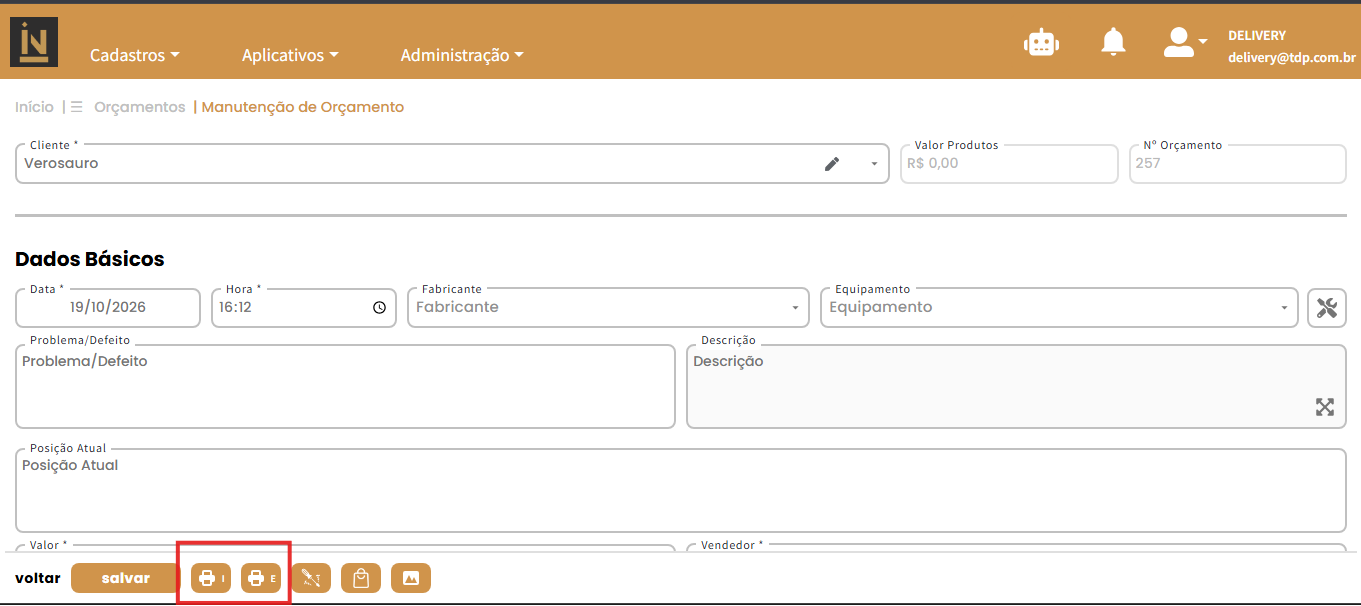Click the shopping bag button
This screenshot has height=606, width=1361.
[361, 578]
